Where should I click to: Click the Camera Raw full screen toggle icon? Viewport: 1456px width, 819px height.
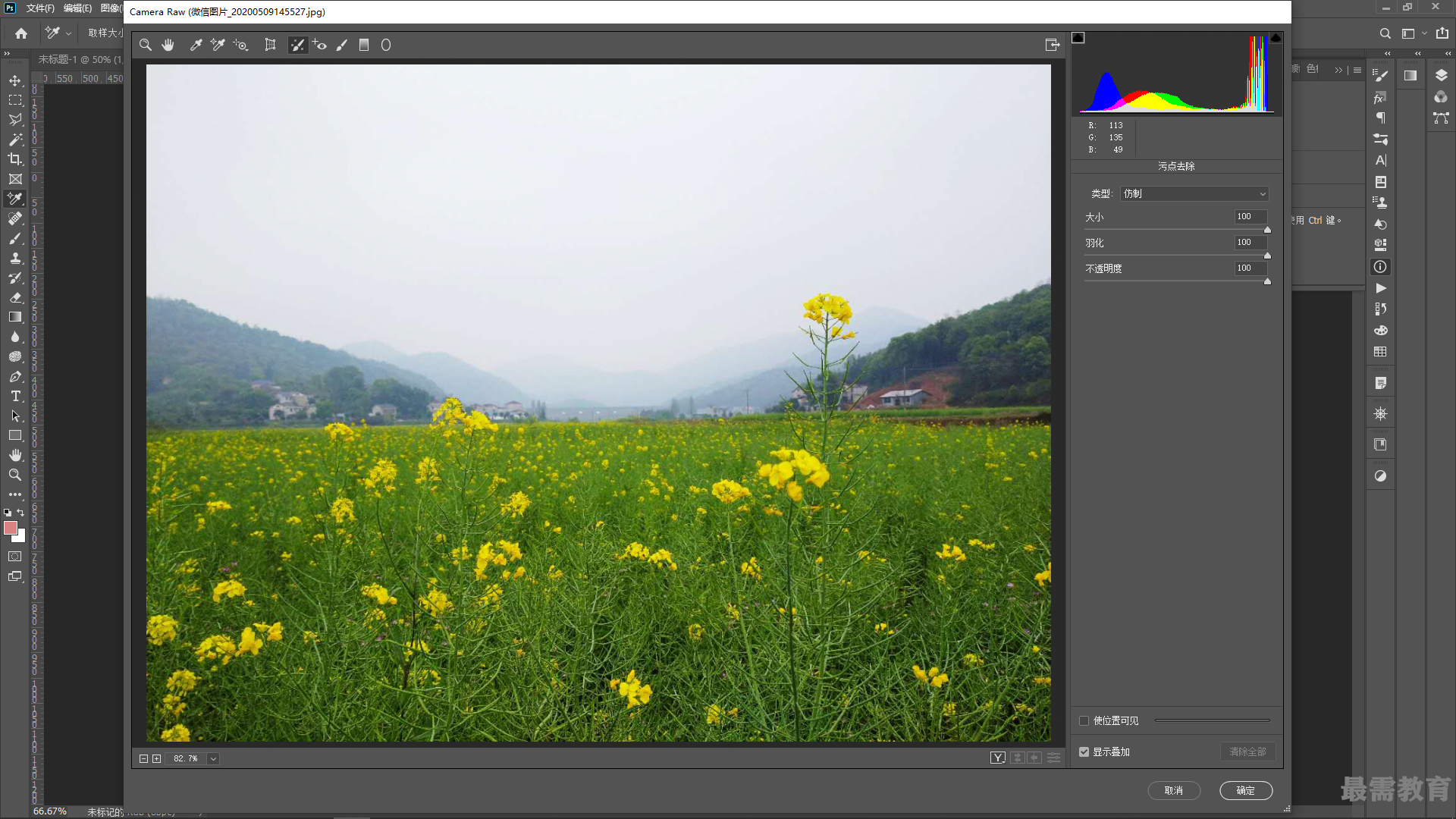[1053, 45]
